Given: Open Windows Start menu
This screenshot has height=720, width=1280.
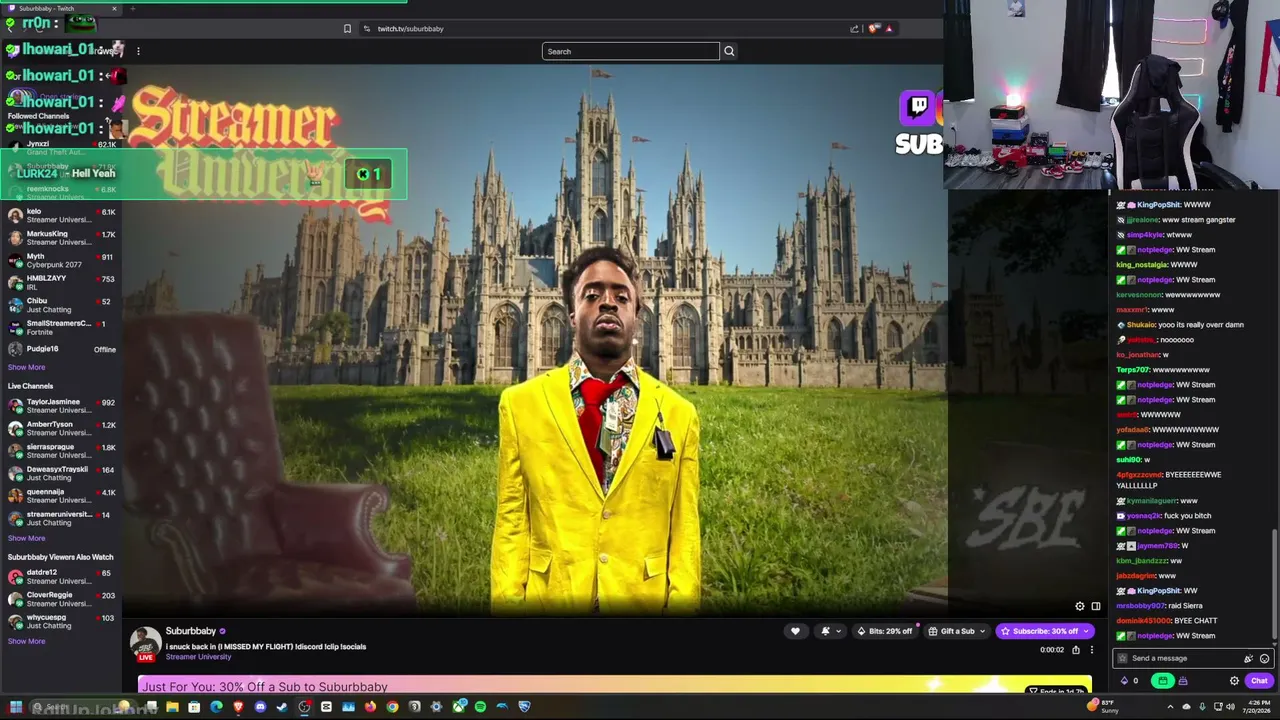Looking at the screenshot, I should (x=16, y=707).
